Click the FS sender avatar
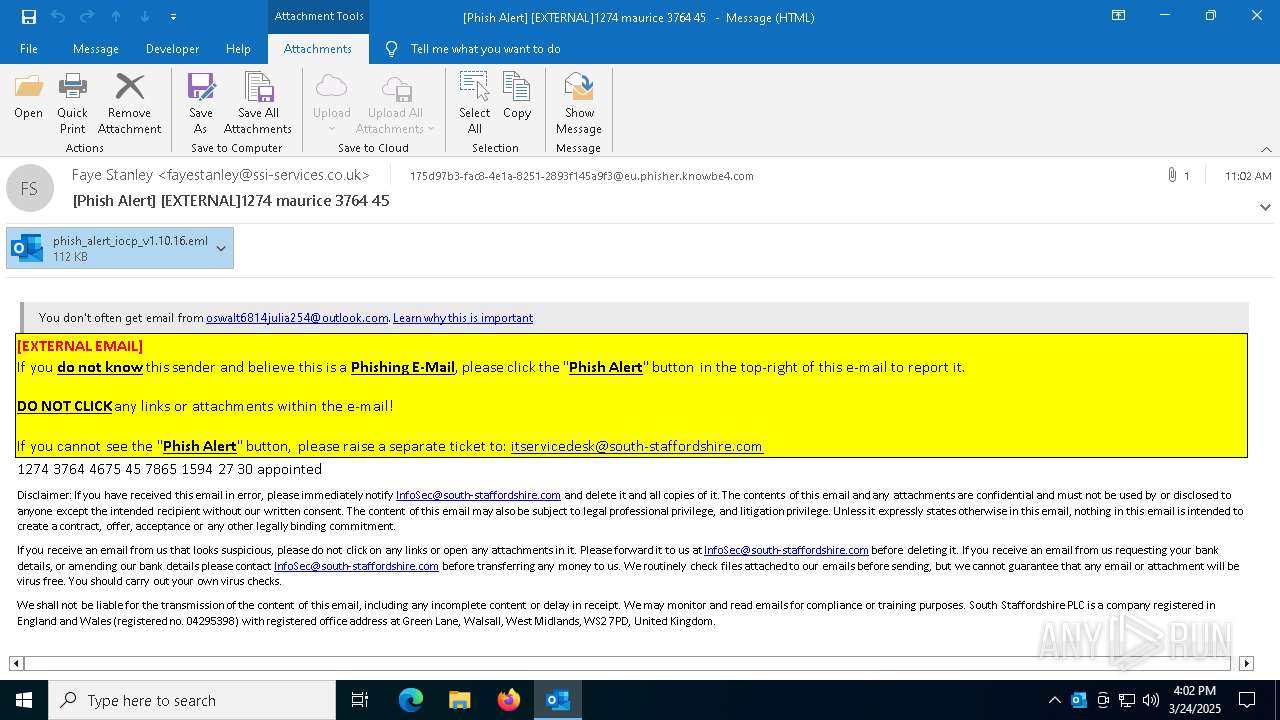The height and width of the screenshot is (720, 1280). pyautogui.click(x=30, y=188)
